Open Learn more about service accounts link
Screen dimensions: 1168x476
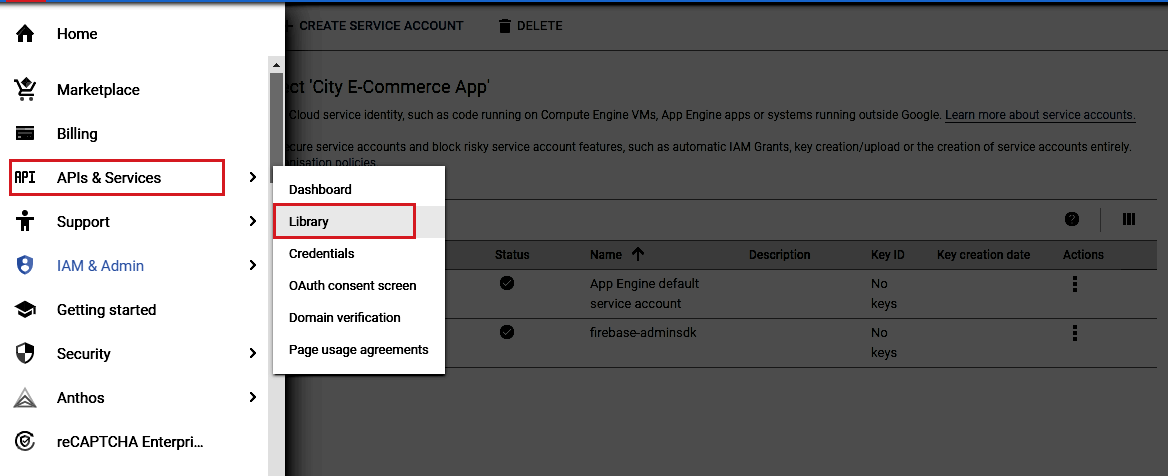coord(1040,115)
